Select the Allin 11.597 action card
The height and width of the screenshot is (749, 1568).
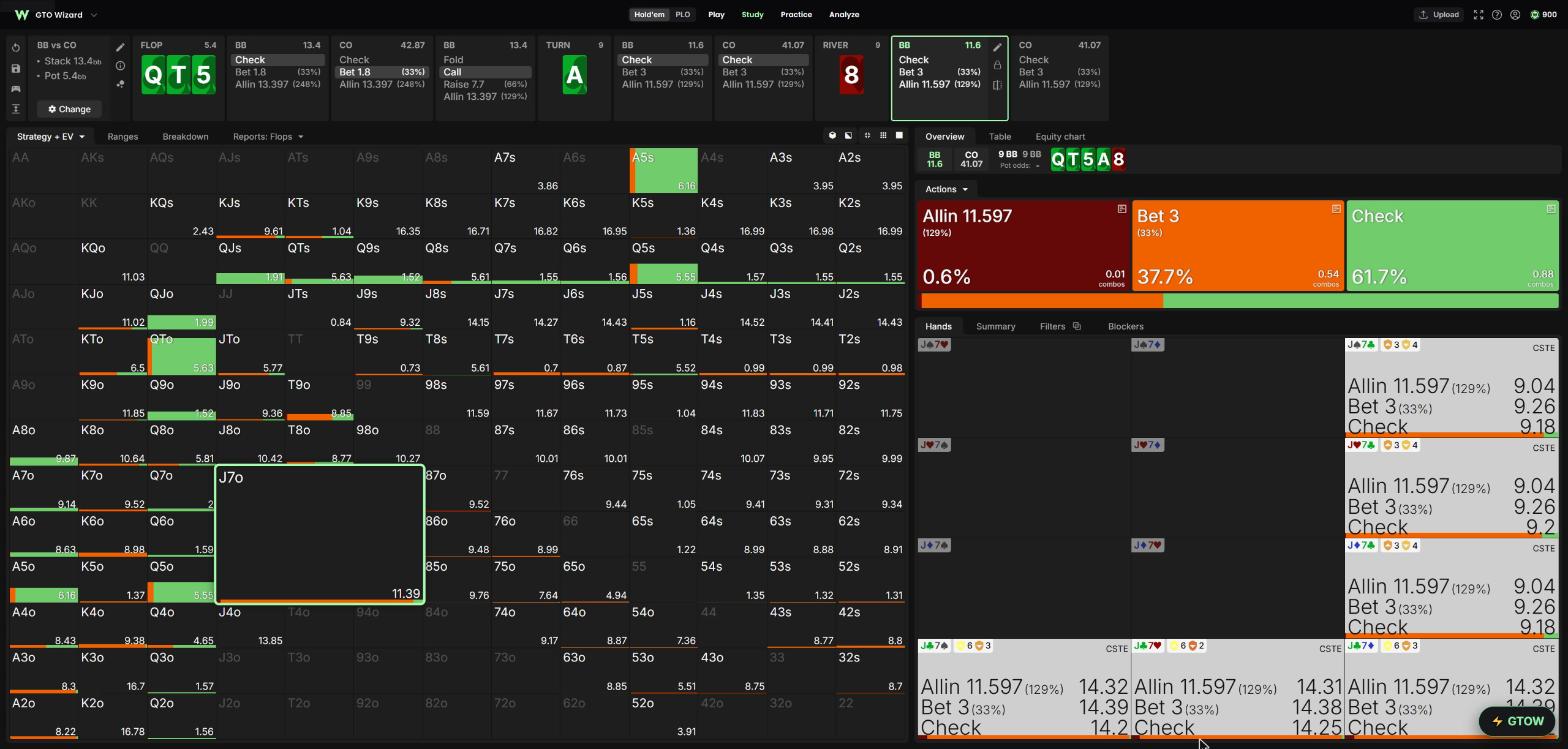[x=1024, y=246]
